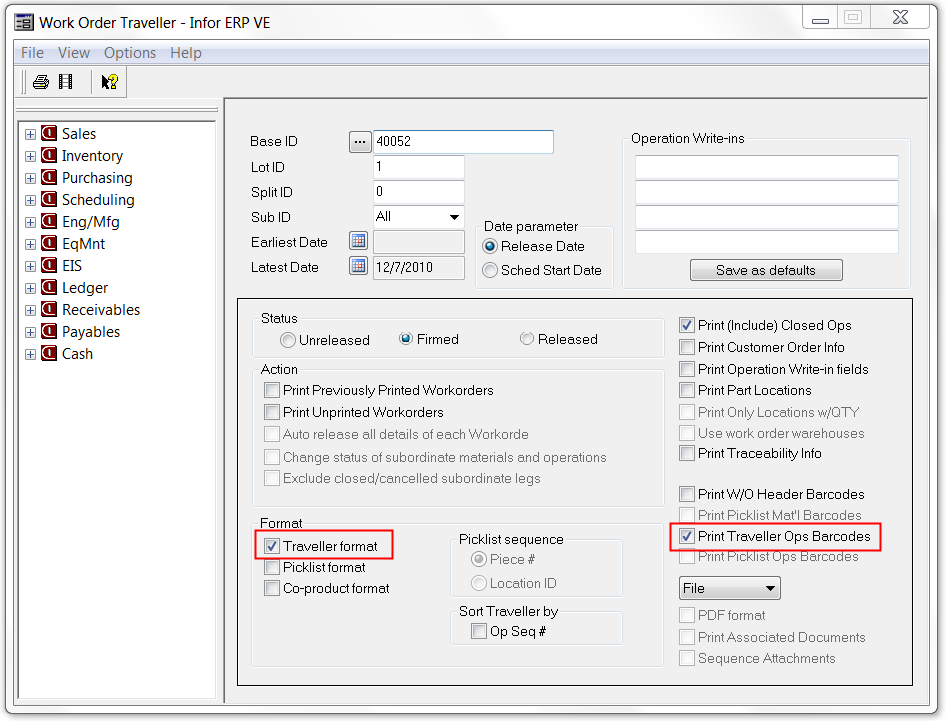Click the Save as defaults button
The width and height of the screenshot is (947, 721).
[x=766, y=270]
